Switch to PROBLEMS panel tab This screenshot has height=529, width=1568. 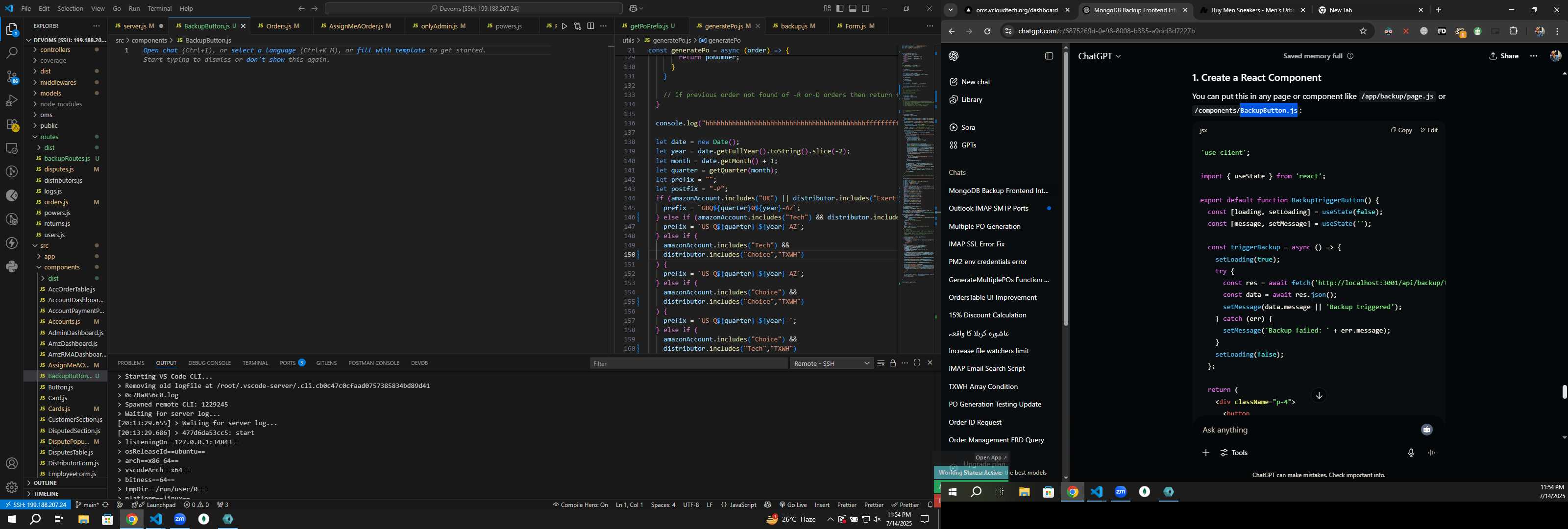[131, 363]
